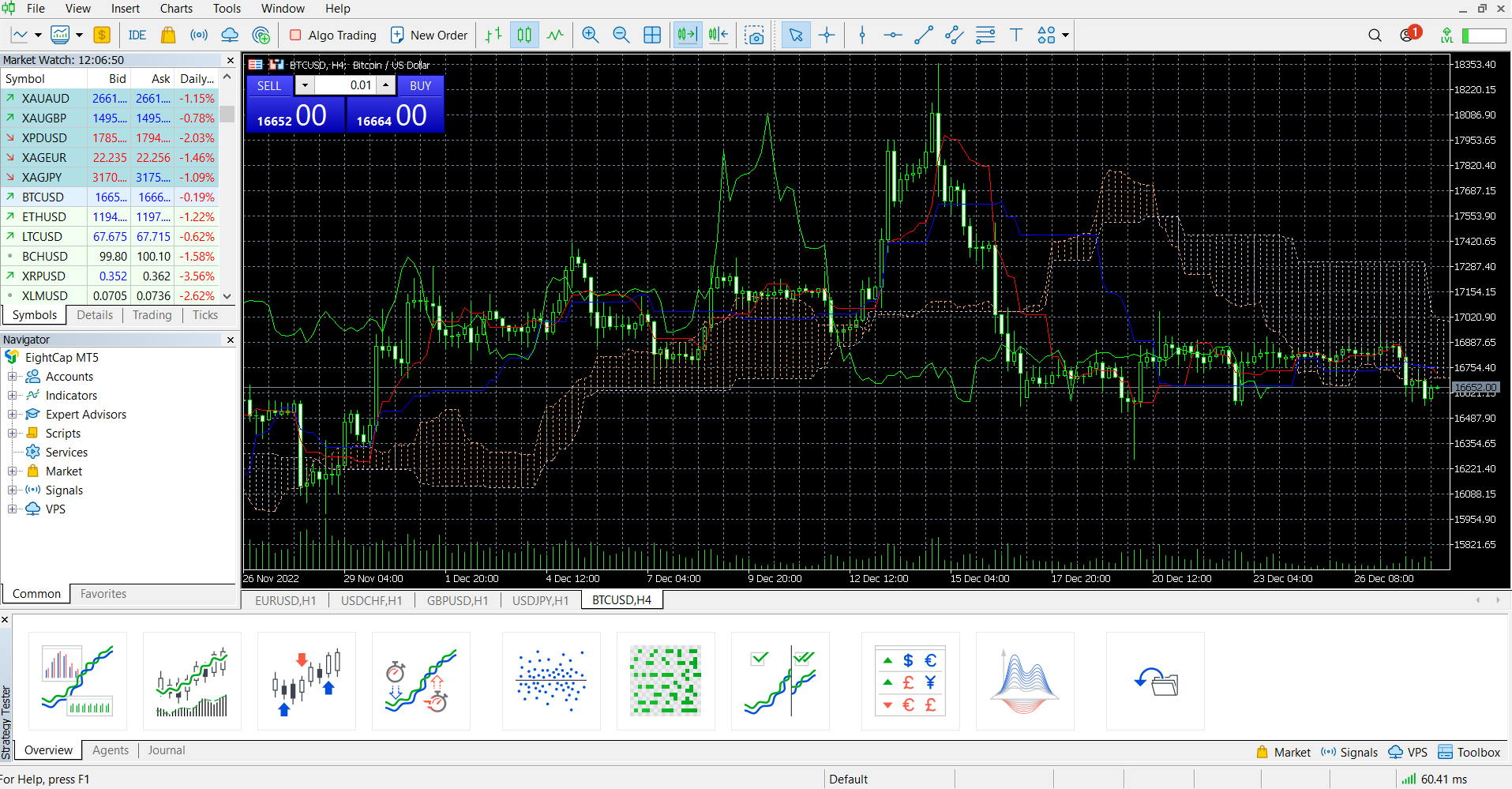
Task: Expand the Signals tree node
Action: click(x=12, y=490)
